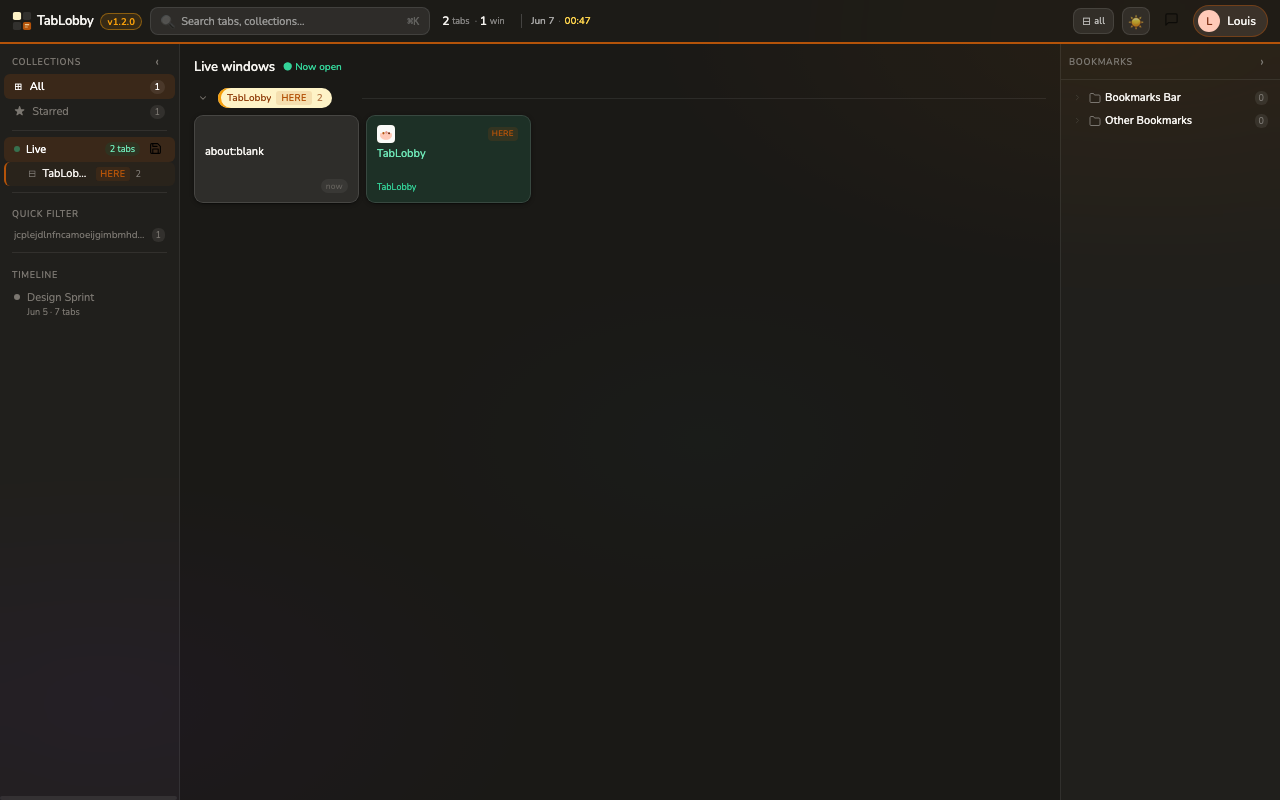Image resolution: width=1280 pixels, height=800 pixels.
Task: Click the 00:47 clock in header
Action: [x=577, y=21]
